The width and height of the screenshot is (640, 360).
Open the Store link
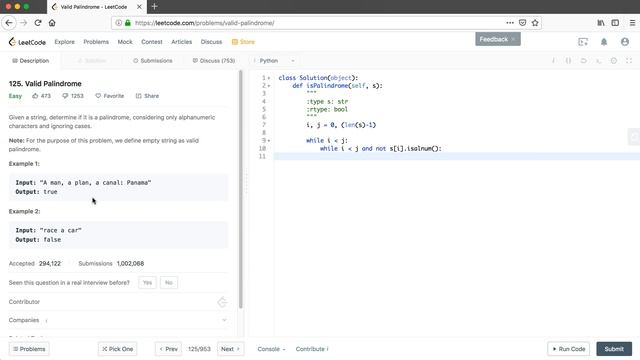point(243,42)
